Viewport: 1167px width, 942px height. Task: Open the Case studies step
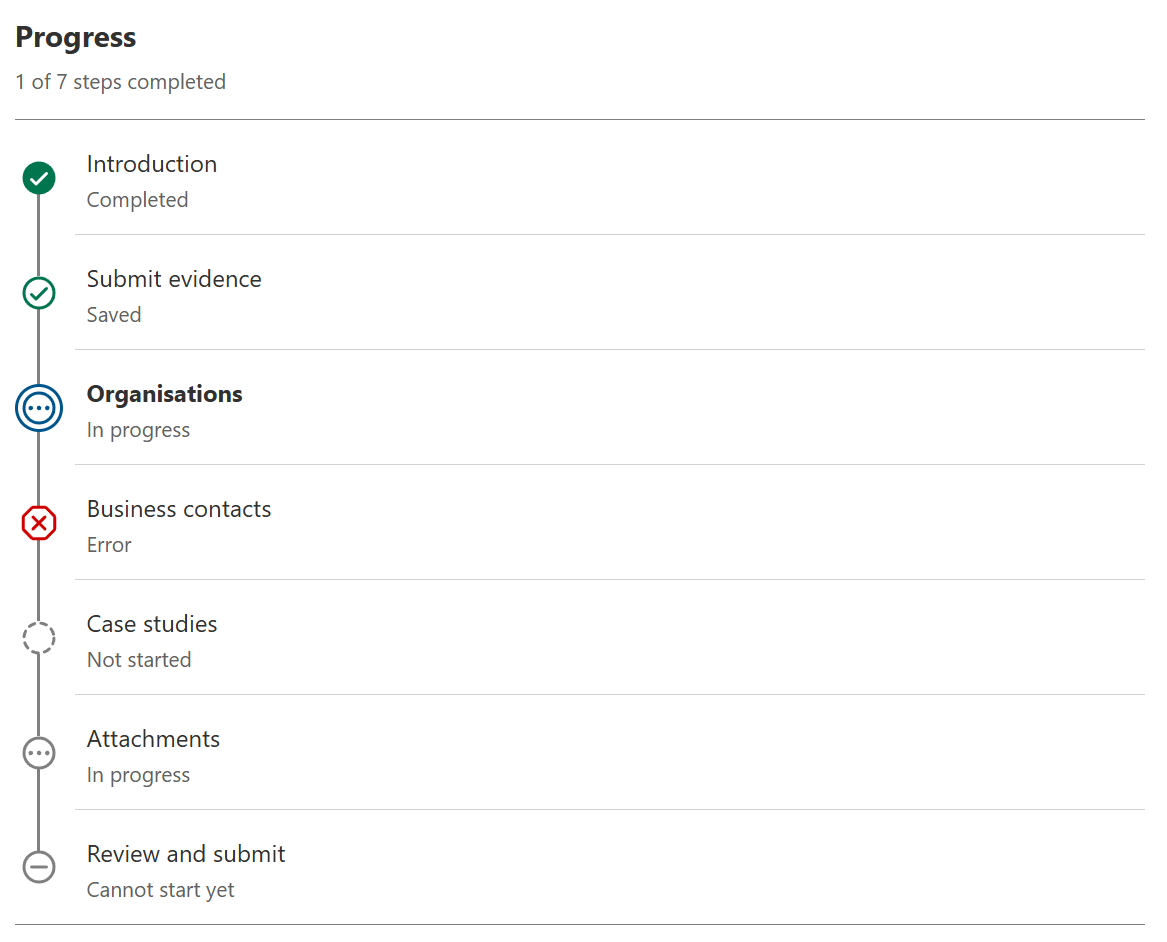152,624
